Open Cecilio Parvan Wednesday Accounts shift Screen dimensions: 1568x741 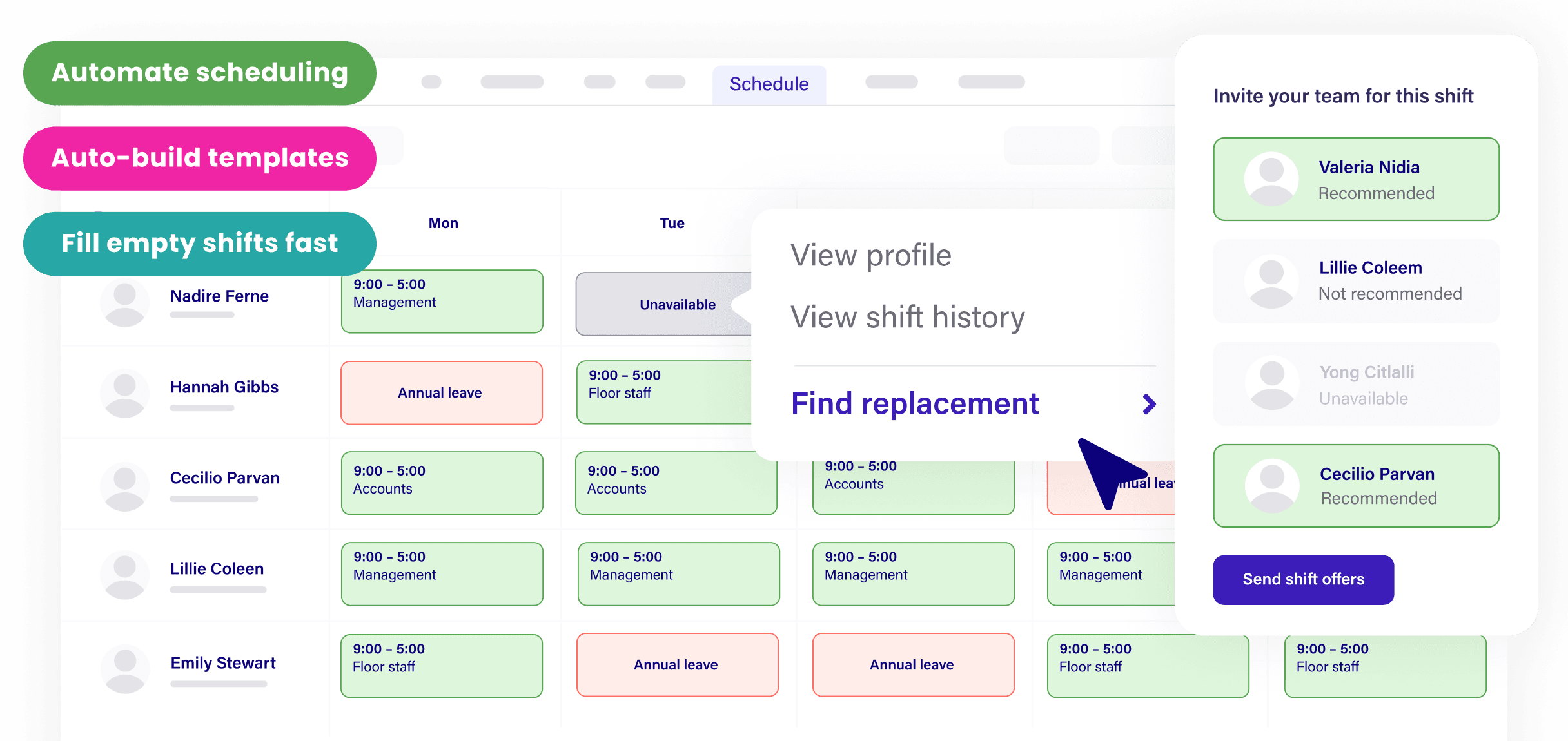(x=913, y=488)
